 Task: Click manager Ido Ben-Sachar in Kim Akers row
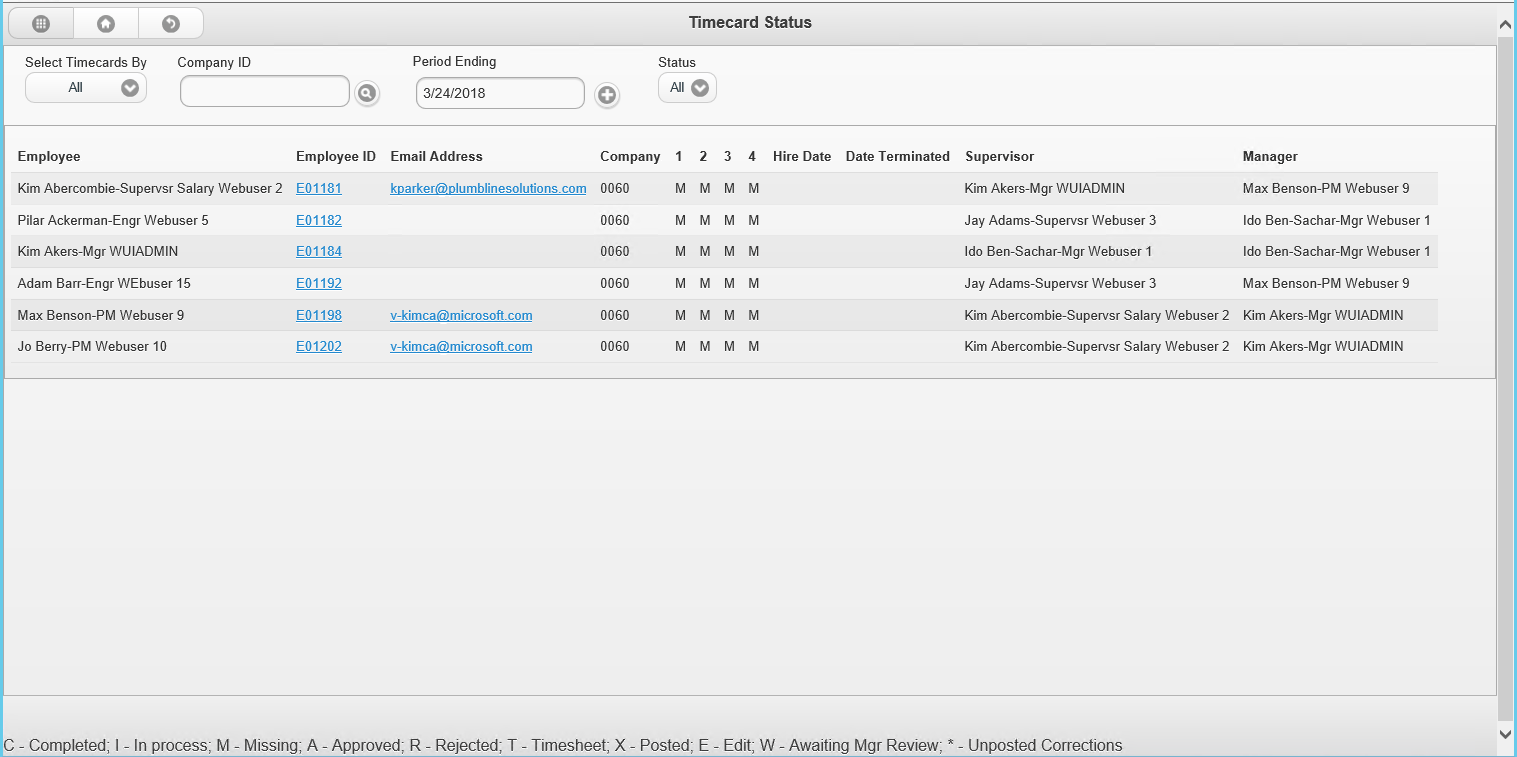(1337, 251)
